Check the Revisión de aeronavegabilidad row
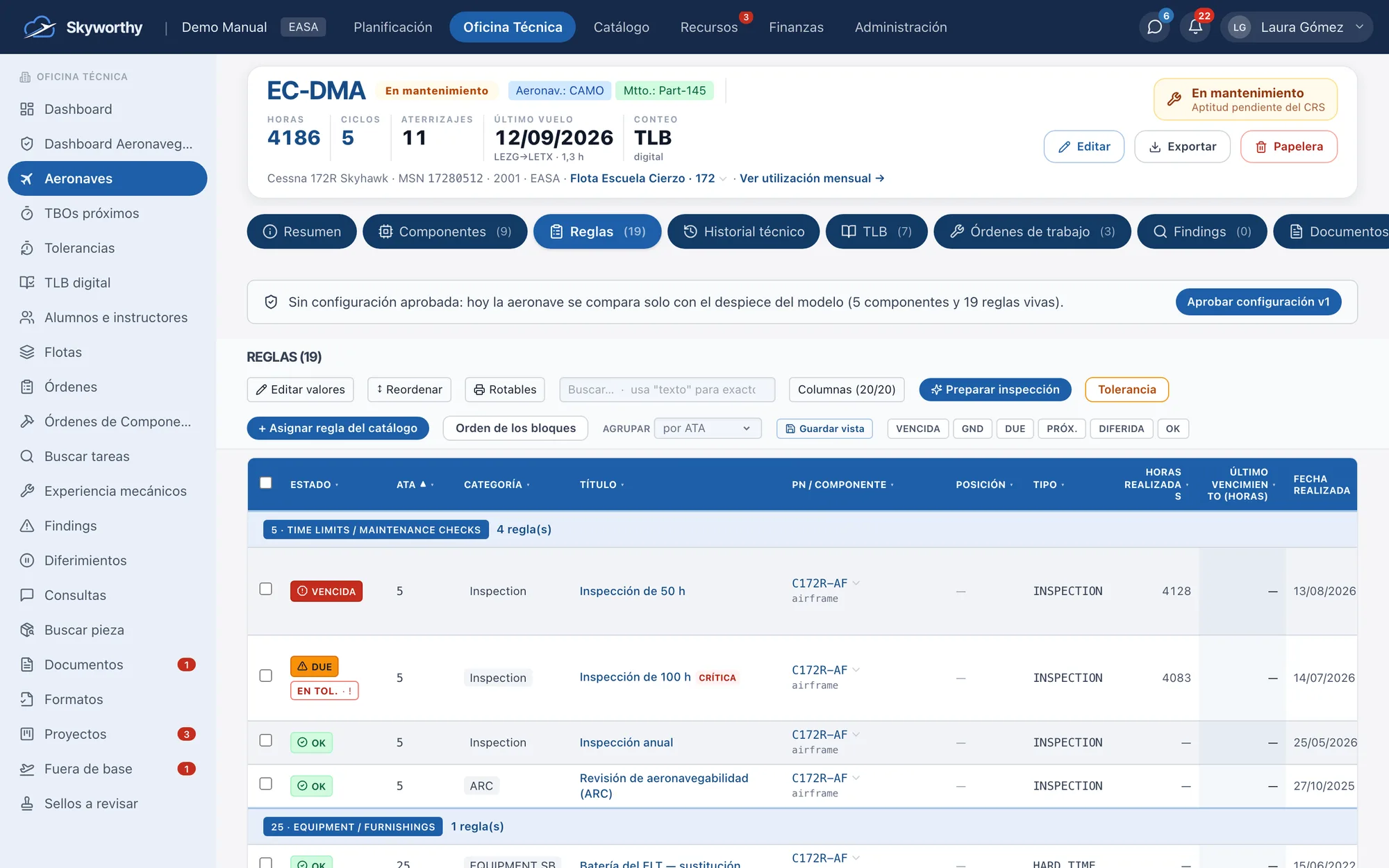 pyautogui.click(x=265, y=784)
